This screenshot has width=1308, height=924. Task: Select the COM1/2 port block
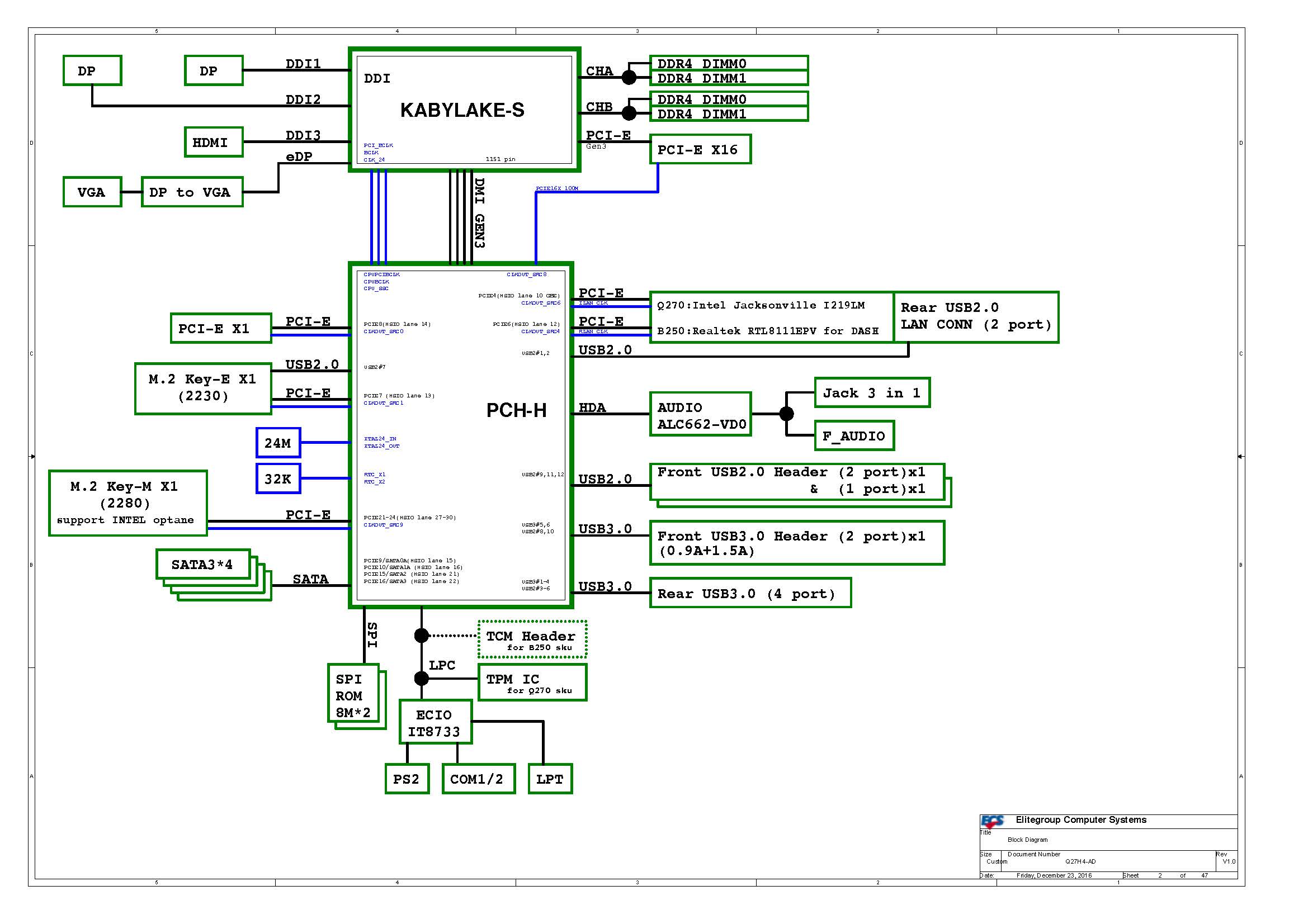pos(479,778)
